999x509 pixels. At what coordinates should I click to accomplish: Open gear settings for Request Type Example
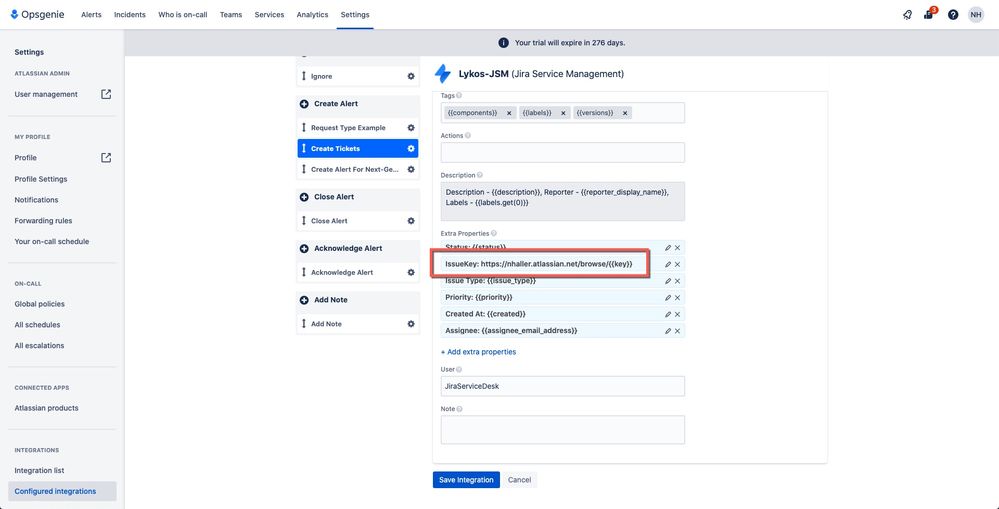[x=411, y=128]
